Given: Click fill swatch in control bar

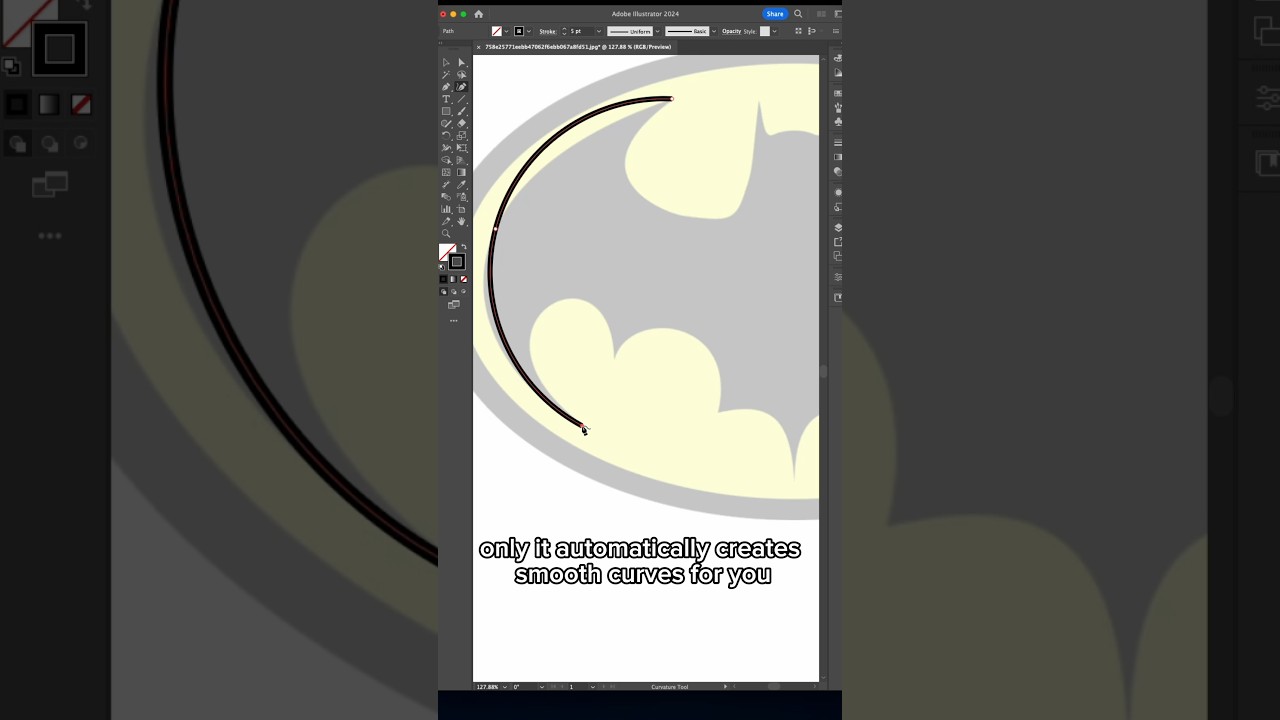Looking at the screenshot, I should tap(496, 31).
